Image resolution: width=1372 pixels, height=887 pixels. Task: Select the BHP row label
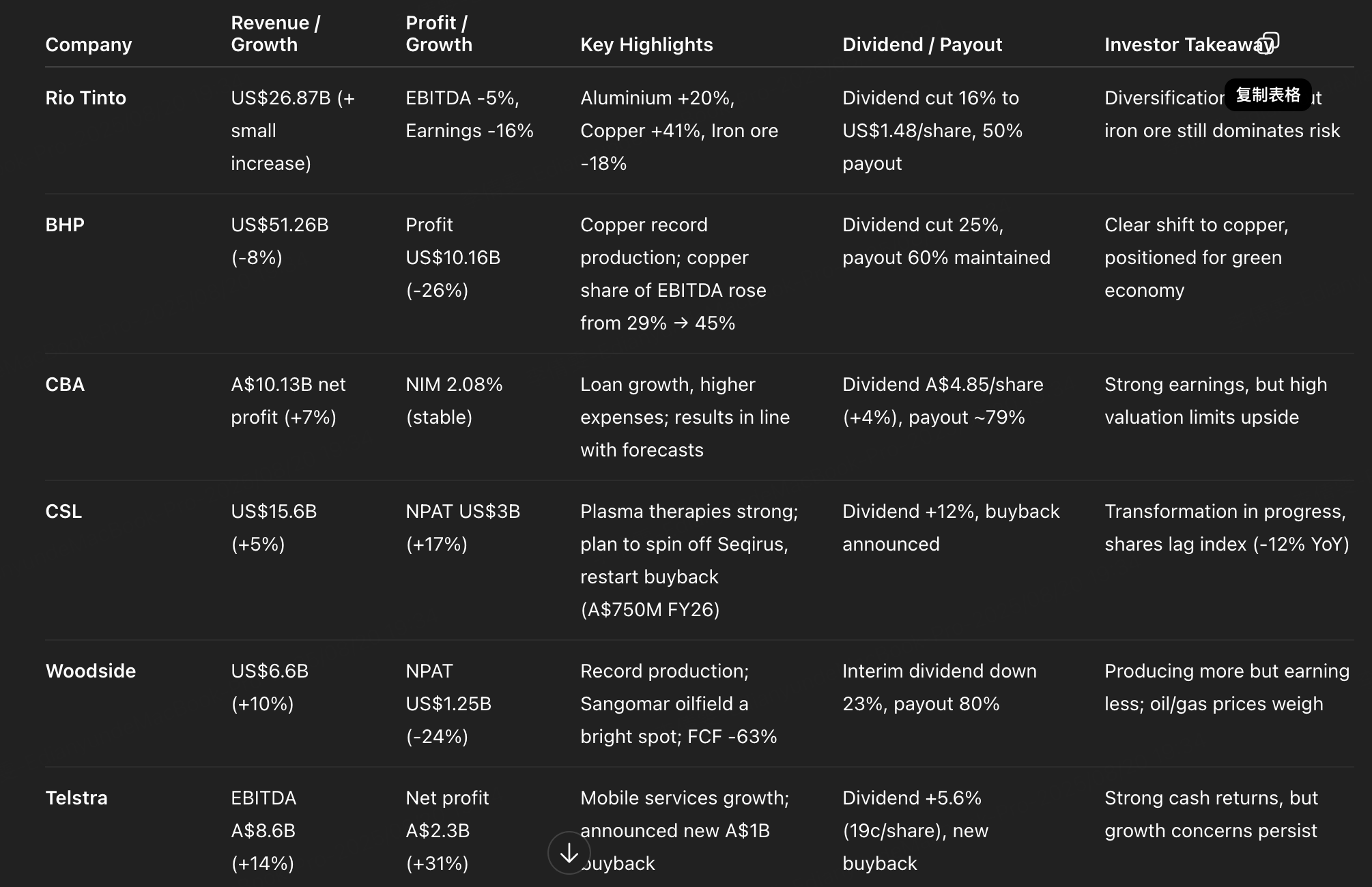65,225
